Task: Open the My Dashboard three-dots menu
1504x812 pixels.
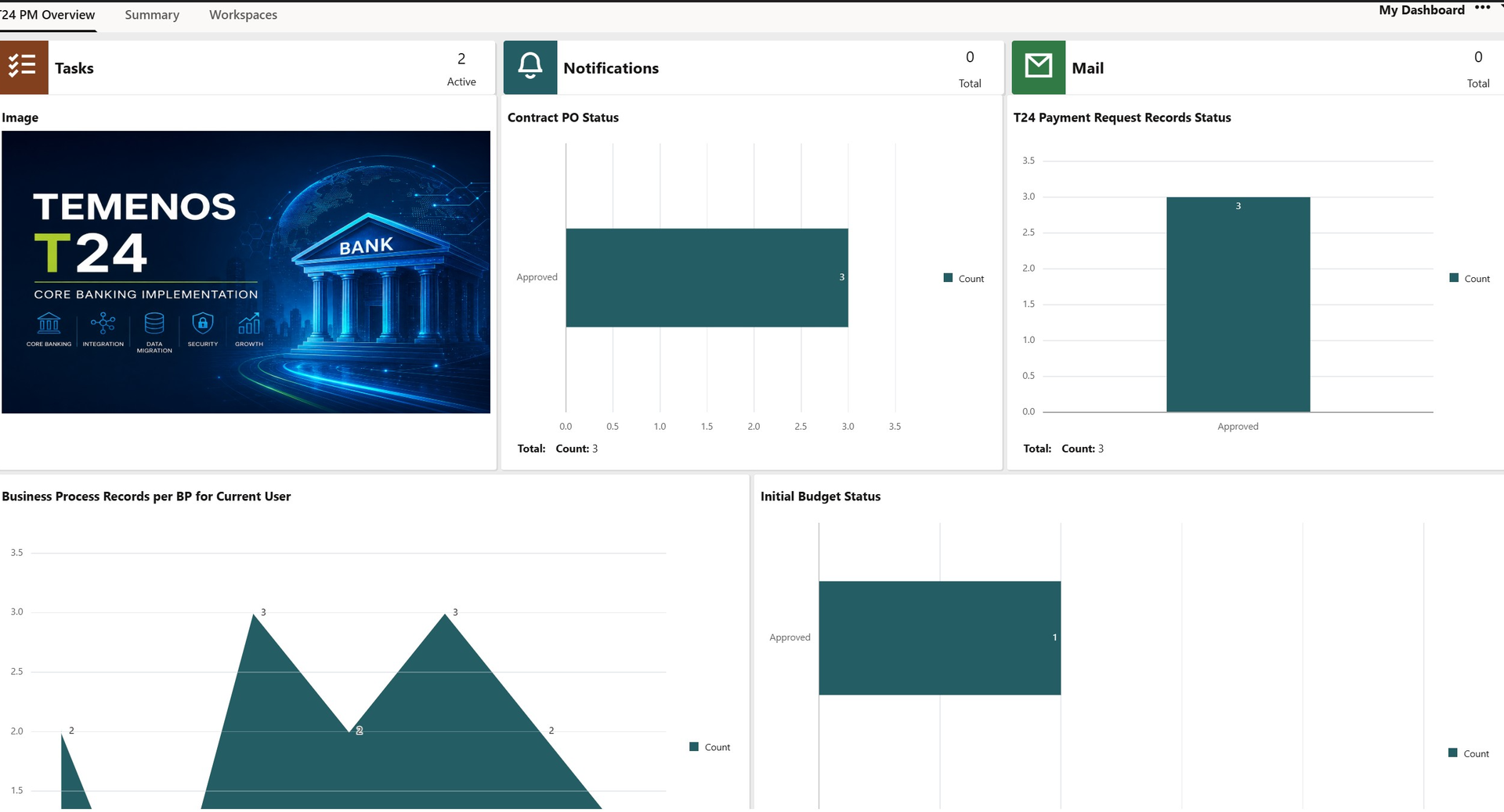Action: coord(1482,8)
